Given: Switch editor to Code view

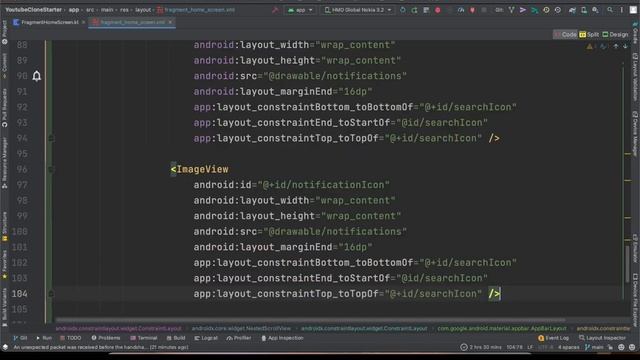Looking at the screenshot, I should coord(565,35).
